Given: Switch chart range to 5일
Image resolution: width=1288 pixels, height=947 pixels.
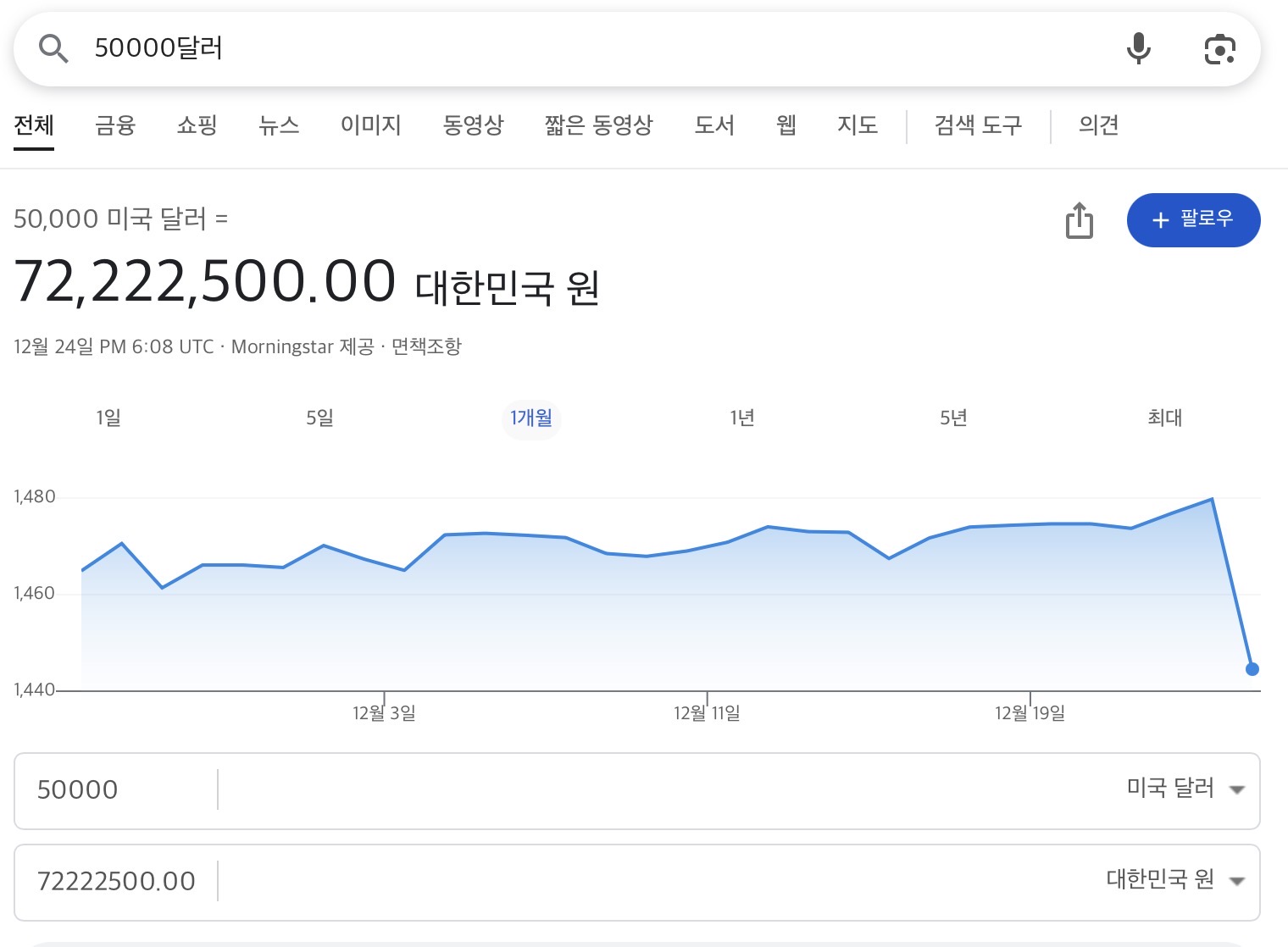Looking at the screenshot, I should coord(319,418).
